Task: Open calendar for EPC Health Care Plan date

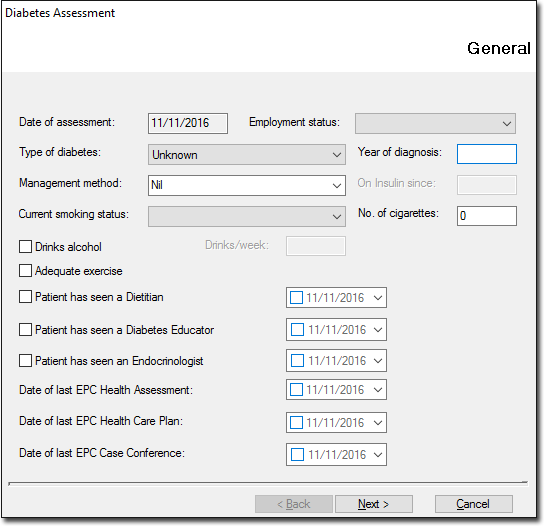Action: pyautogui.click(x=378, y=423)
